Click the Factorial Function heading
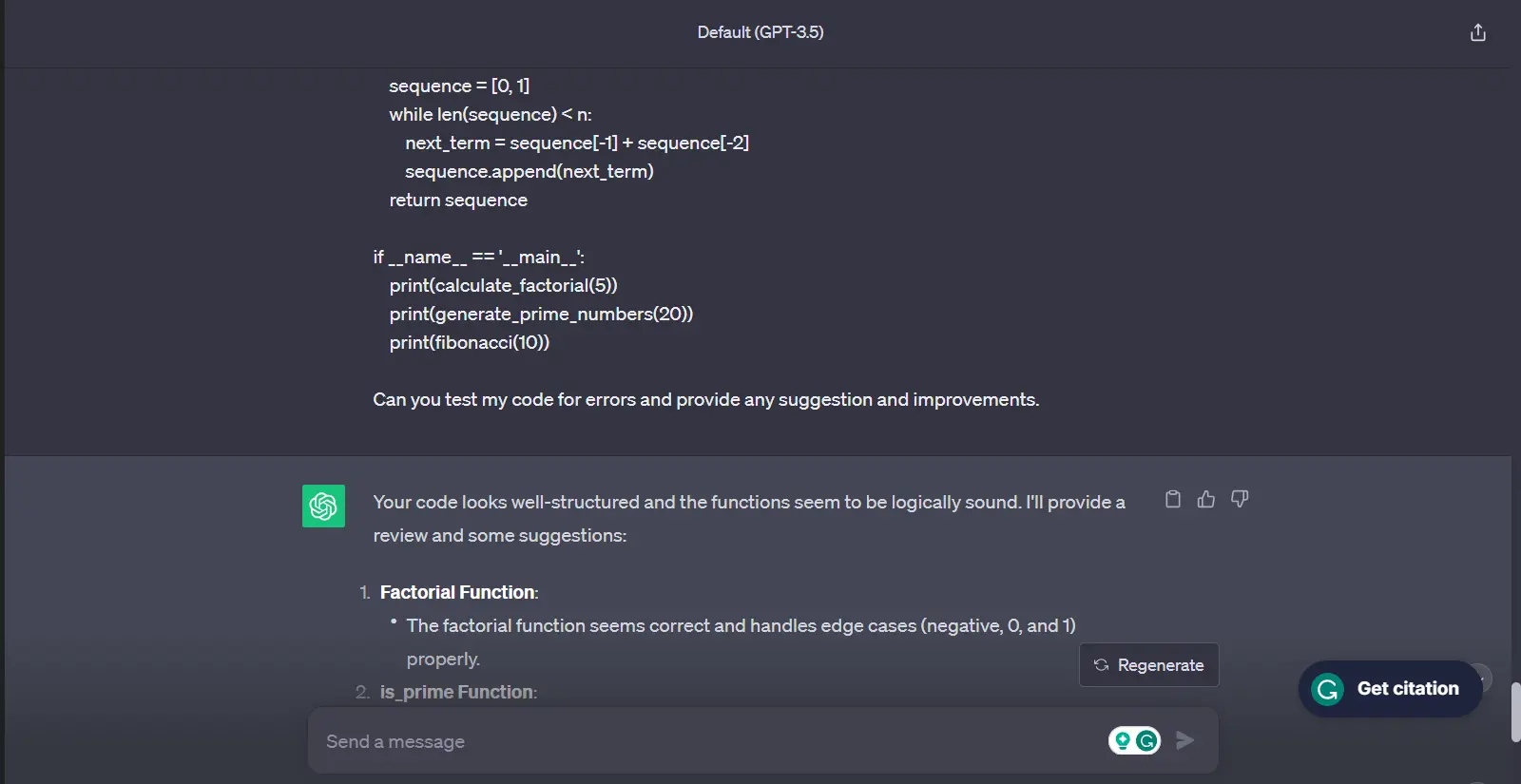The image size is (1521, 784). (x=459, y=593)
